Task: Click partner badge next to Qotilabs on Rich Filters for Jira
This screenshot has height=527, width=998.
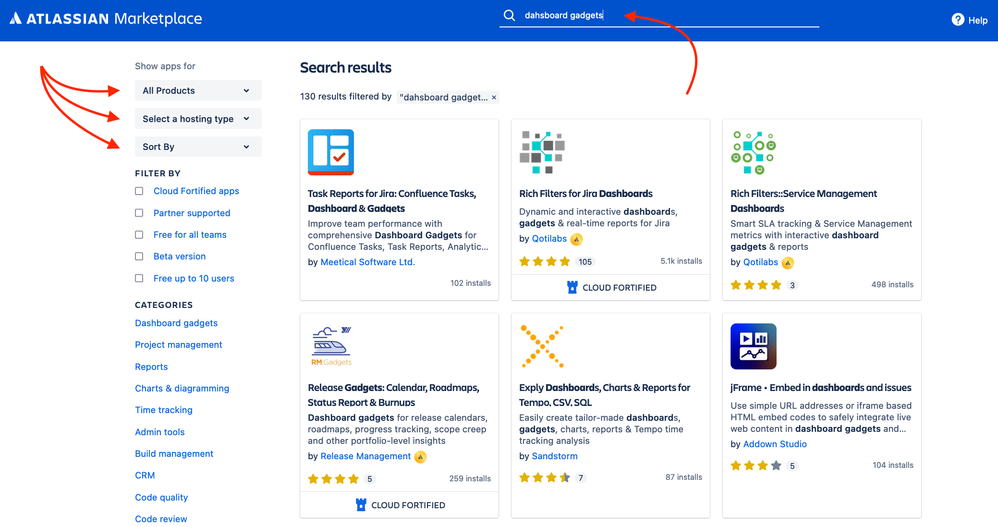Action: click(x=576, y=239)
